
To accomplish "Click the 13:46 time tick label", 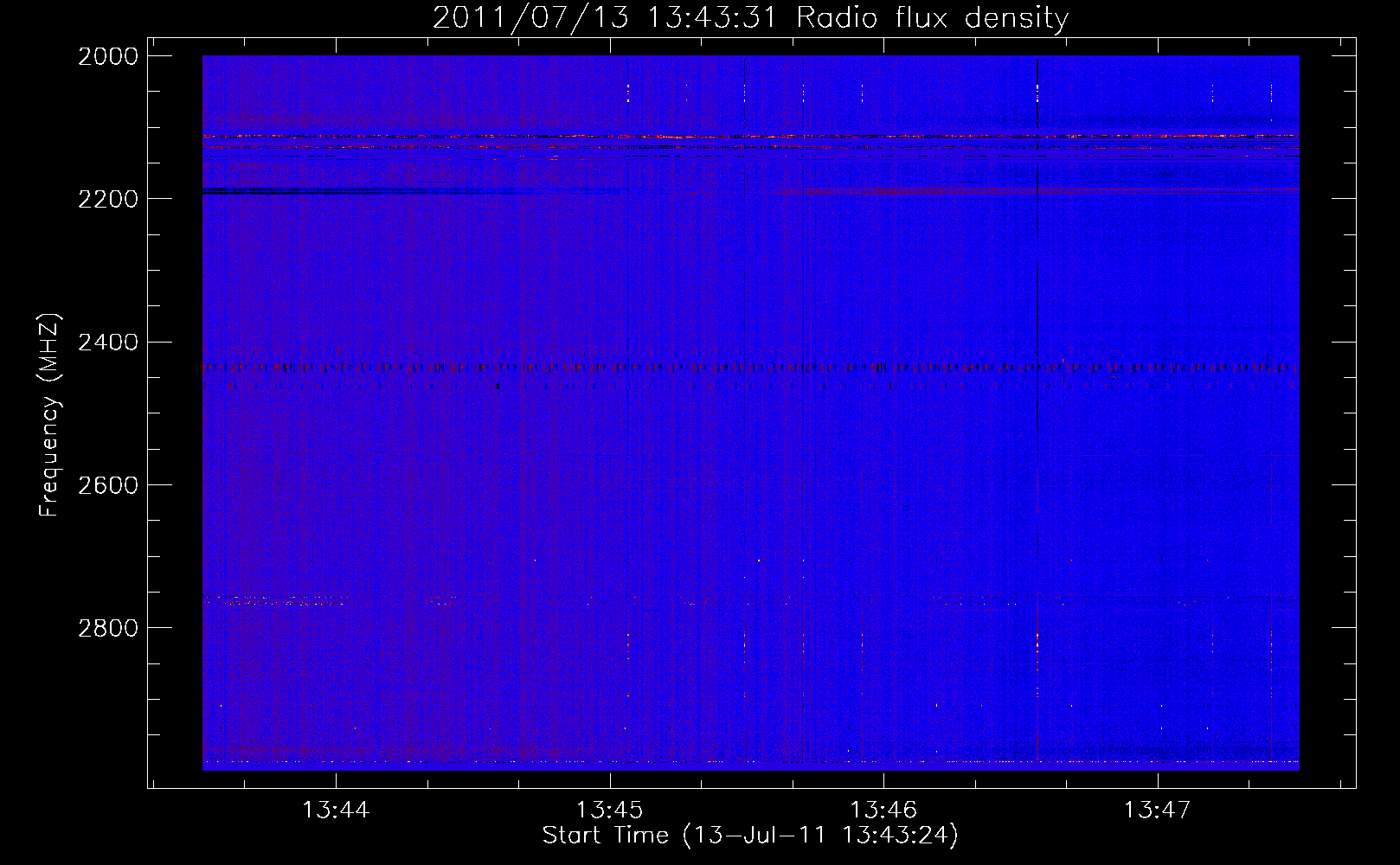I will [x=883, y=810].
